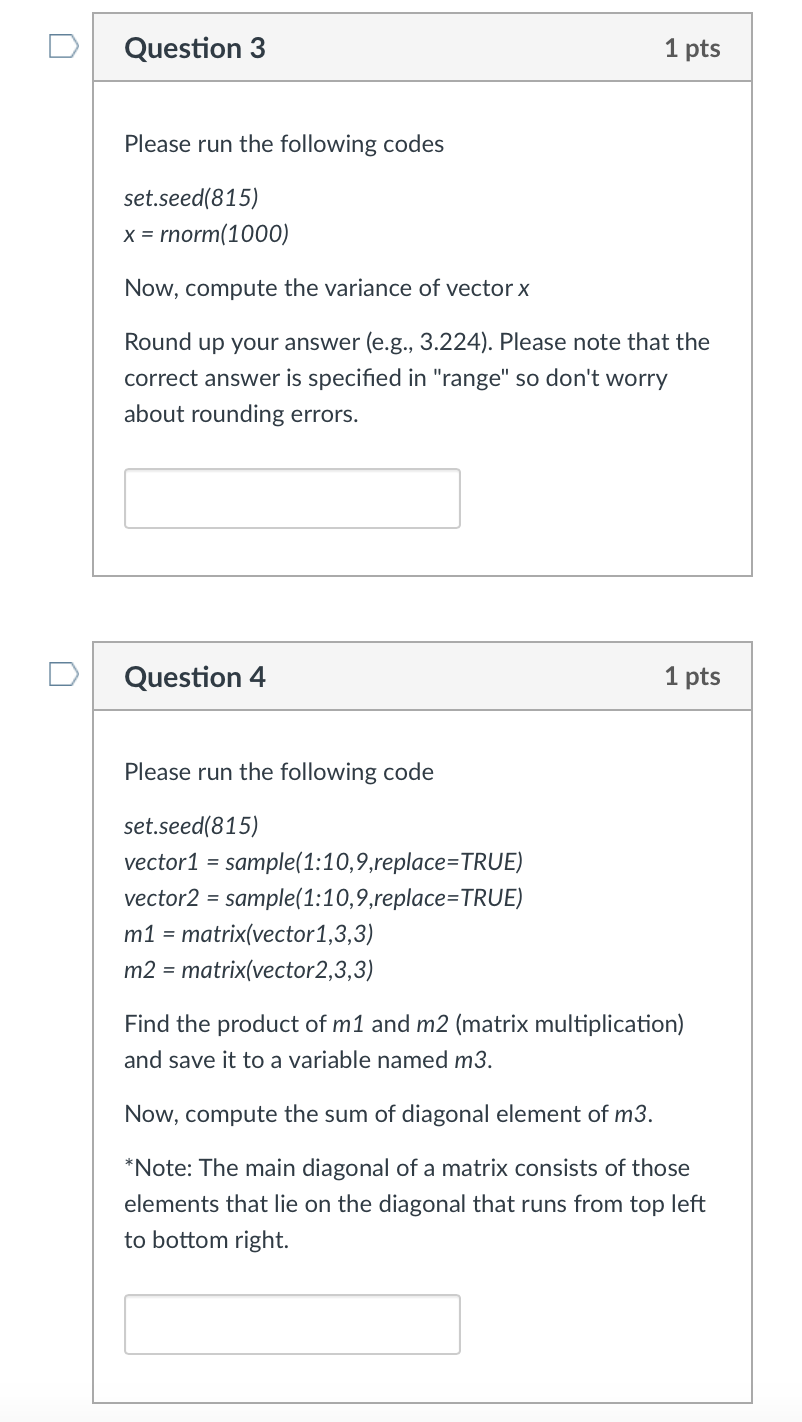Select the bookmark marker left of Question 3
The image size is (802, 1422).
tap(62, 45)
